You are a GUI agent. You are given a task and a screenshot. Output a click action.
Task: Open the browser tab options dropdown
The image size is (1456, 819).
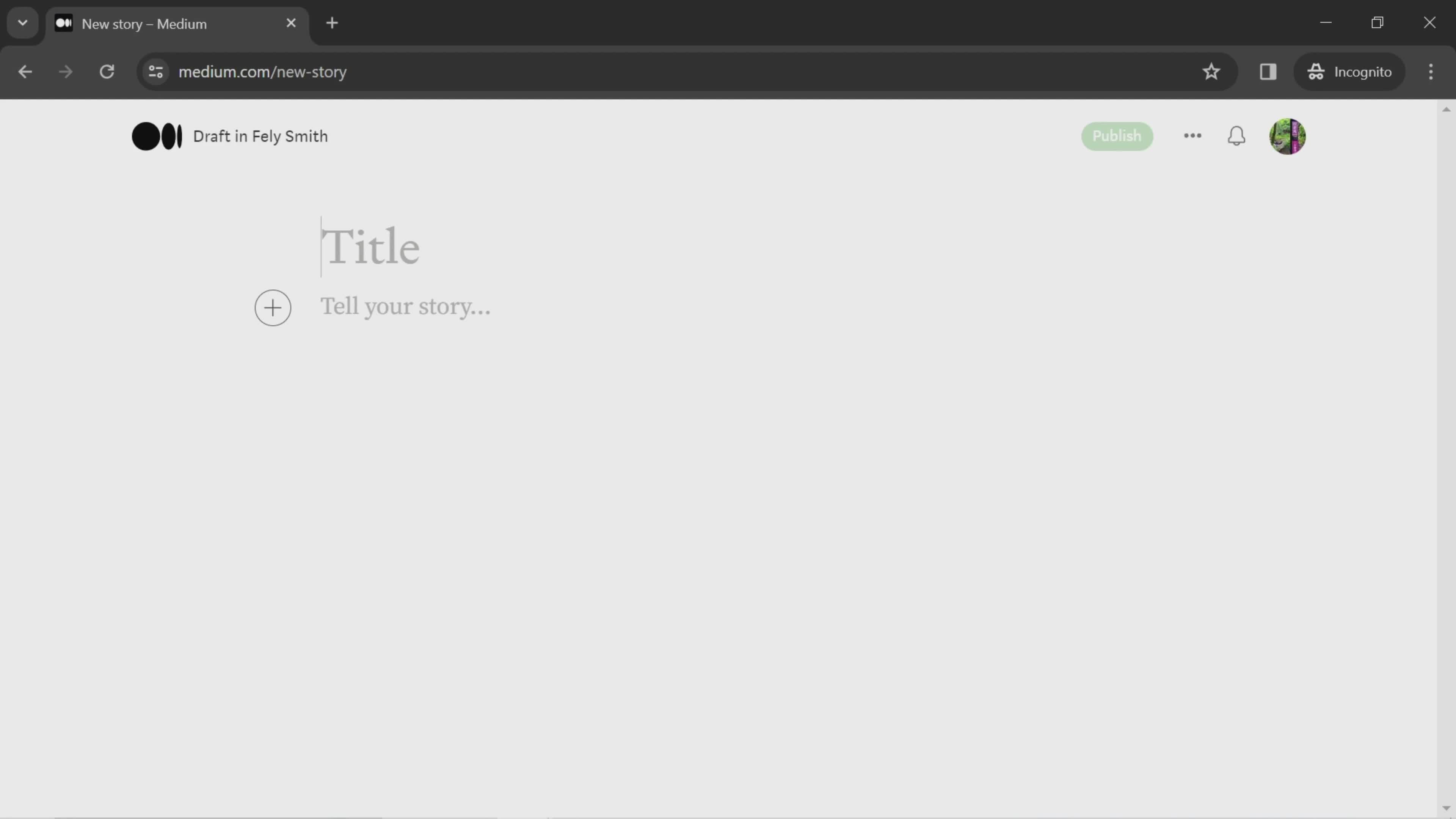(22, 22)
